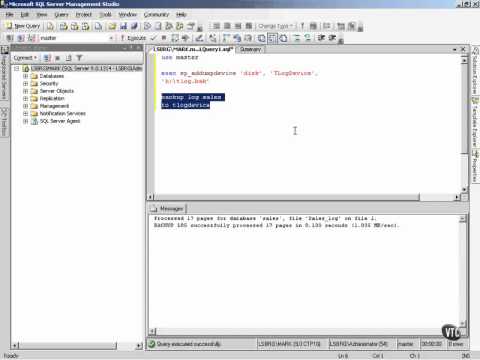Click the Connect icon left of database box

(x=10, y=38)
